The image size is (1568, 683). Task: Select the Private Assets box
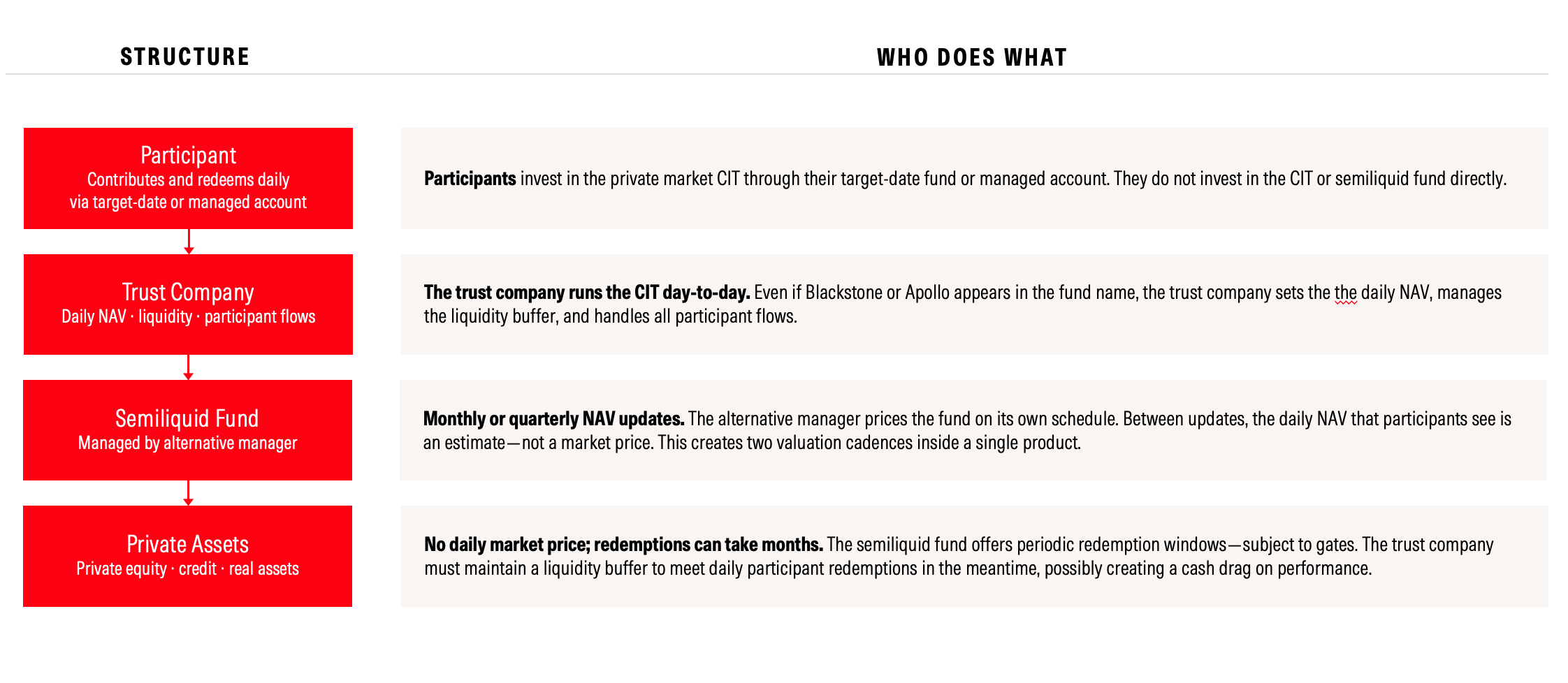[187, 556]
